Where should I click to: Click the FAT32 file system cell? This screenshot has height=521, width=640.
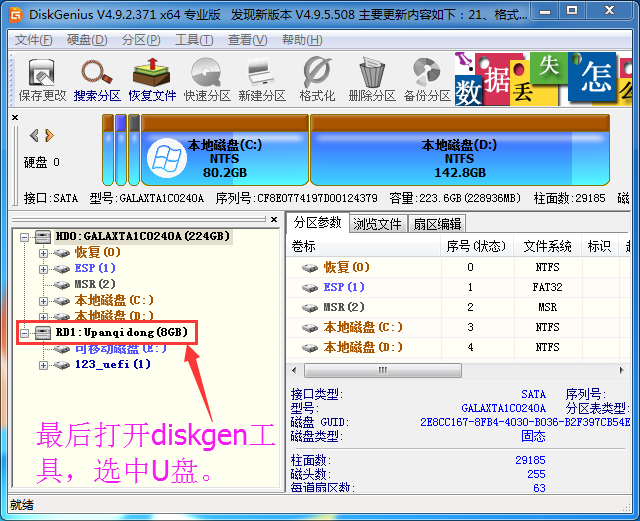(547, 287)
